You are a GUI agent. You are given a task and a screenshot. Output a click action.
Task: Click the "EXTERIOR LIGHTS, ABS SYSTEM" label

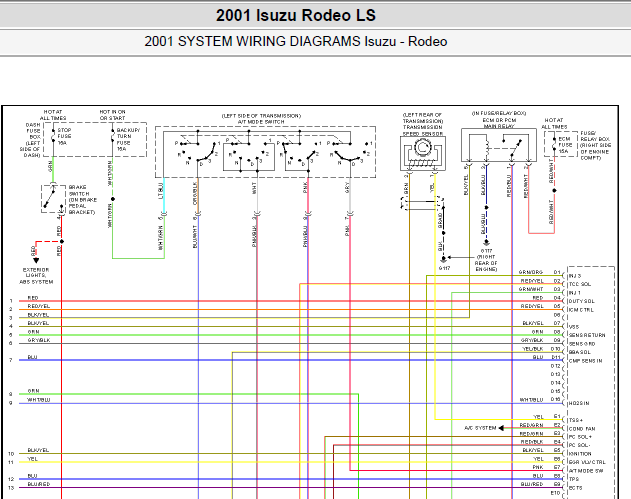36,276
